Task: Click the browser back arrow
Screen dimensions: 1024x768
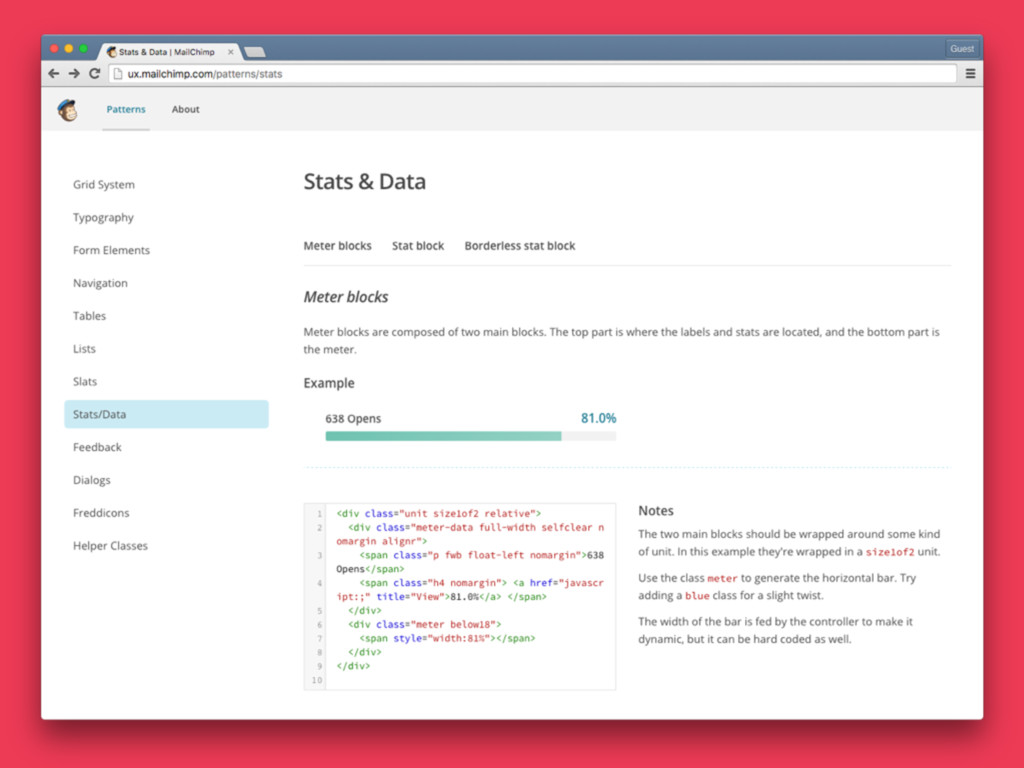Action: 54,73
